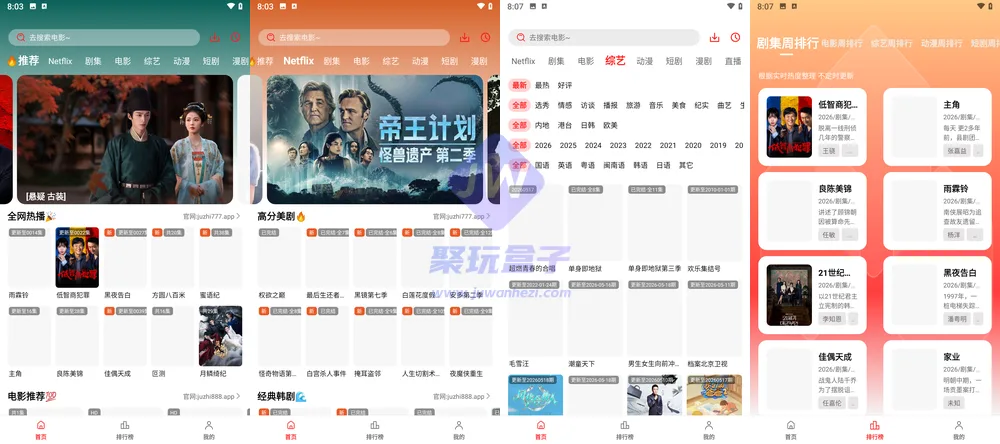Viewport: 1000px width, 444px height.
Task: Tap the download icon on the green 推荐 screen
Action: click(214, 38)
